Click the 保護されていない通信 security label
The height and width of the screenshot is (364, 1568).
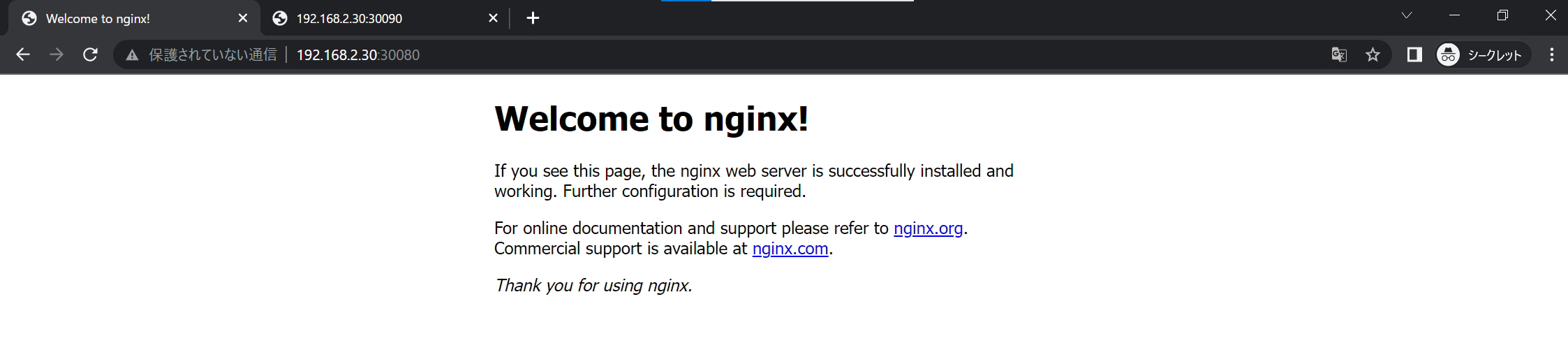[x=212, y=54]
